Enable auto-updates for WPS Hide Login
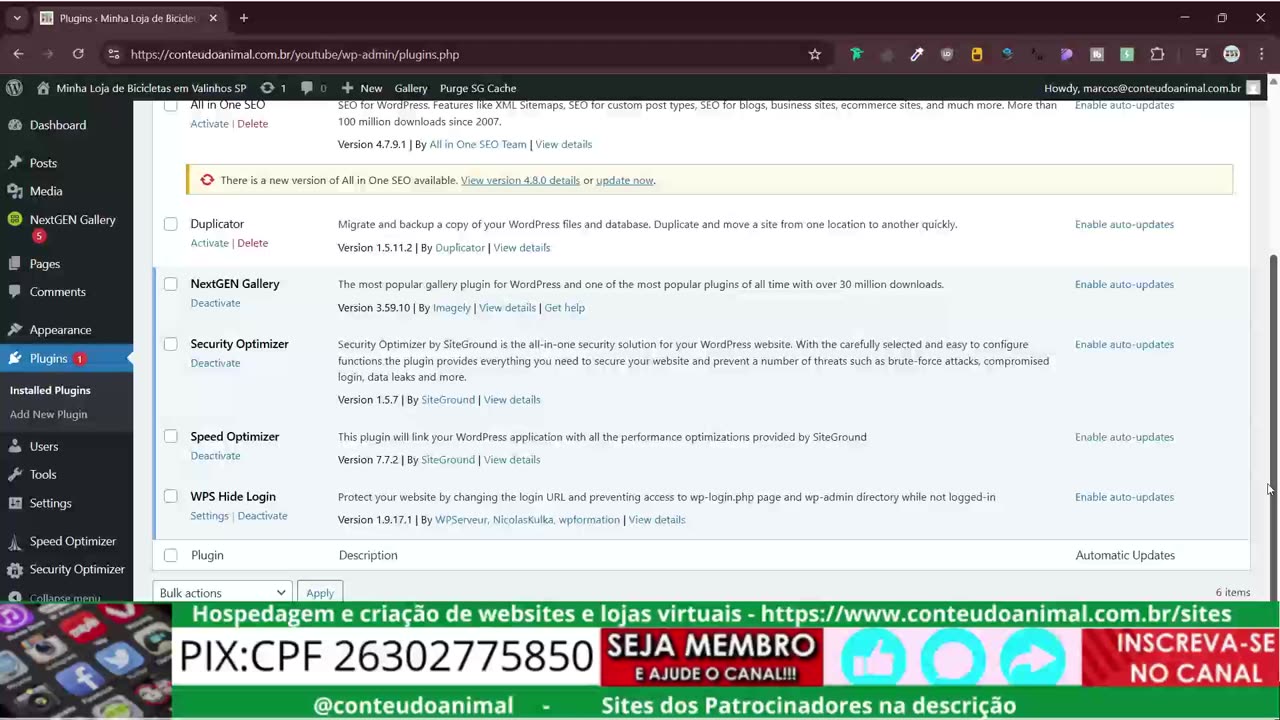Screen dimensions: 1280x720 [x=1124, y=497]
